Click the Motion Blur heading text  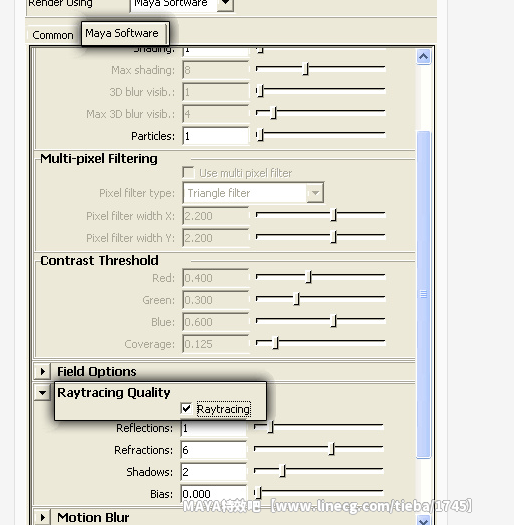click(x=93, y=518)
